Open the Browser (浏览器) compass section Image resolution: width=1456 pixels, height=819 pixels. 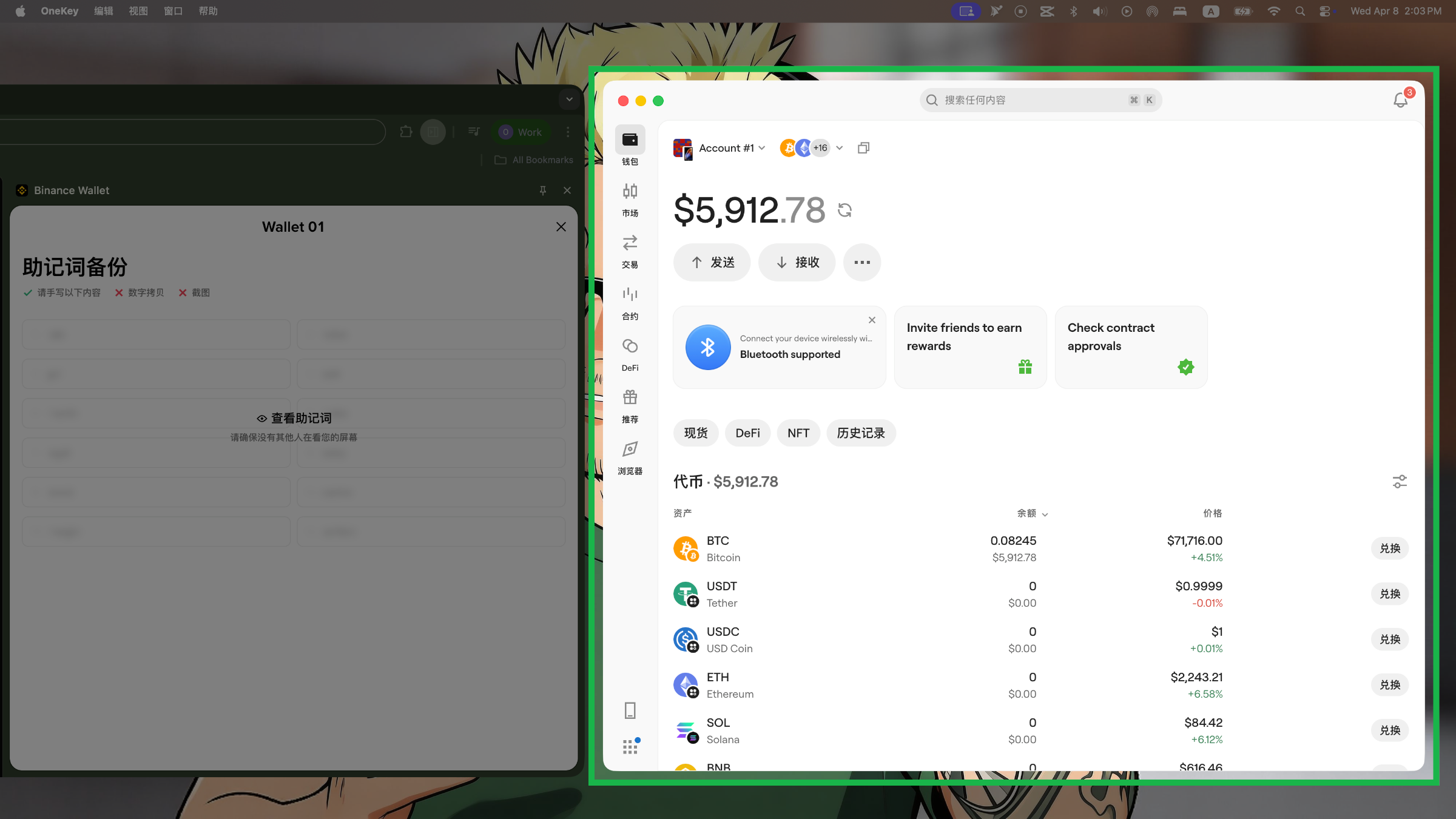(630, 458)
